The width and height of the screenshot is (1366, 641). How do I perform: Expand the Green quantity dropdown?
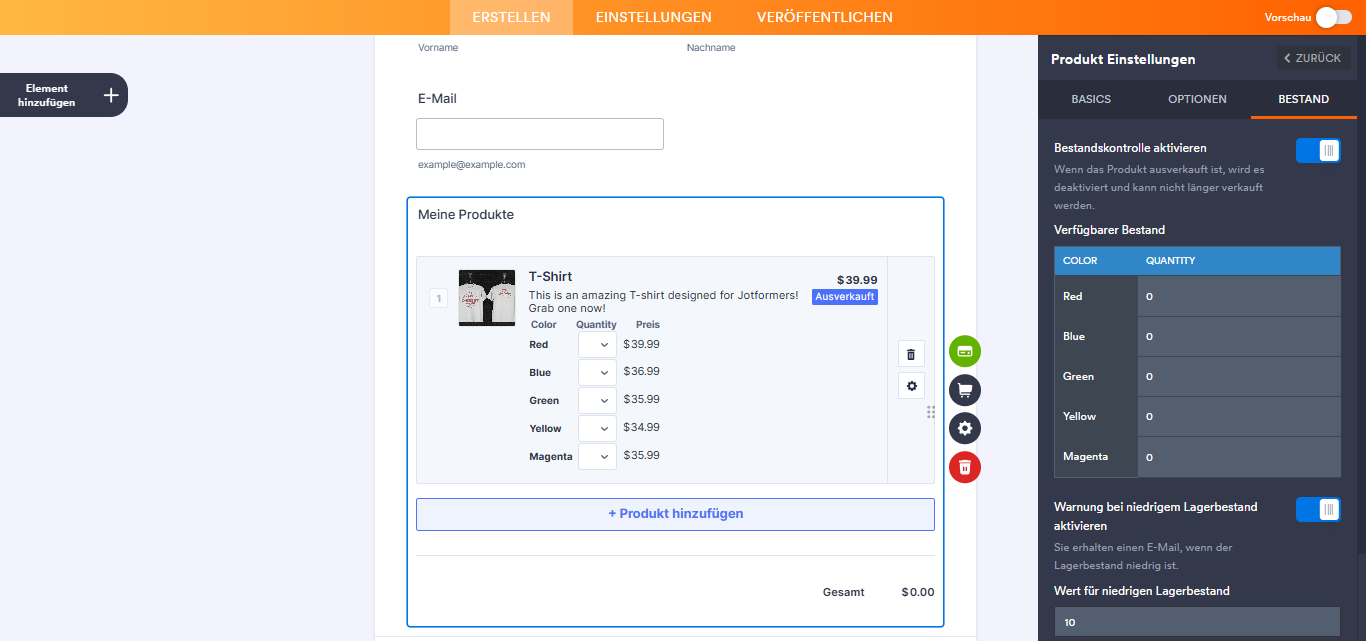(598, 401)
